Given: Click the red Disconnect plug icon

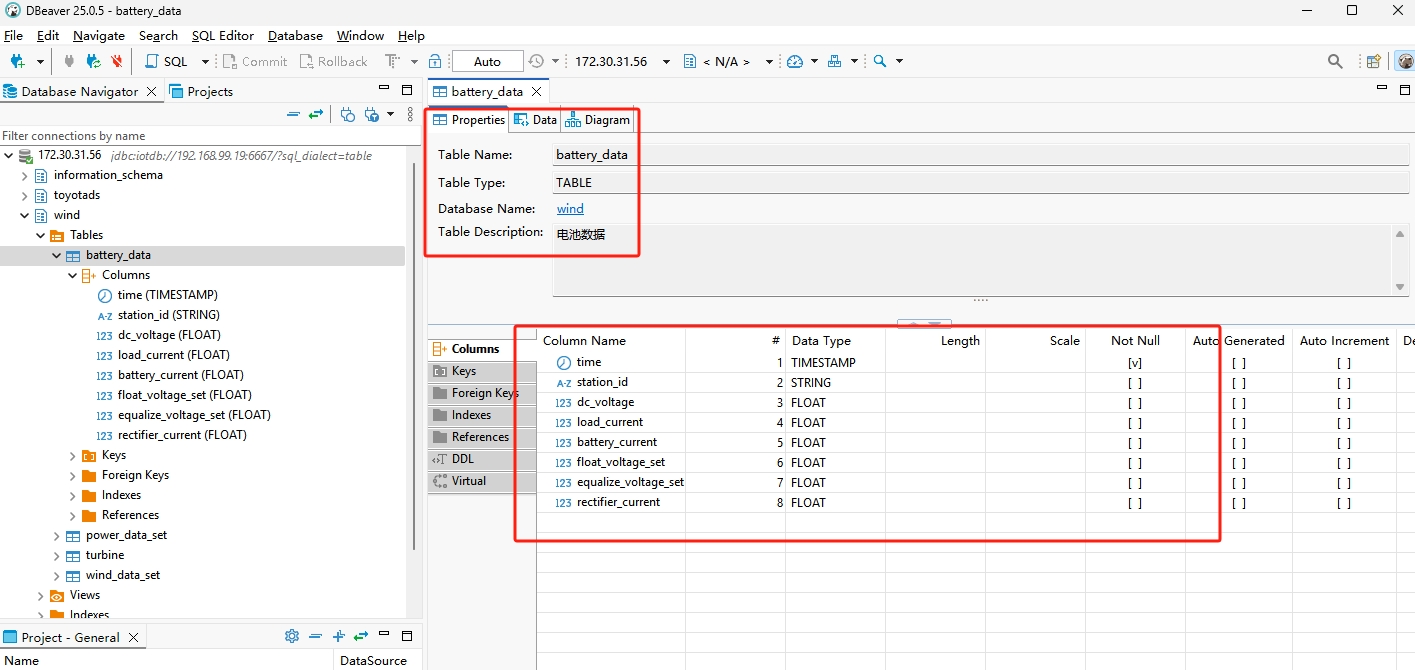Looking at the screenshot, I should point(117,61).
